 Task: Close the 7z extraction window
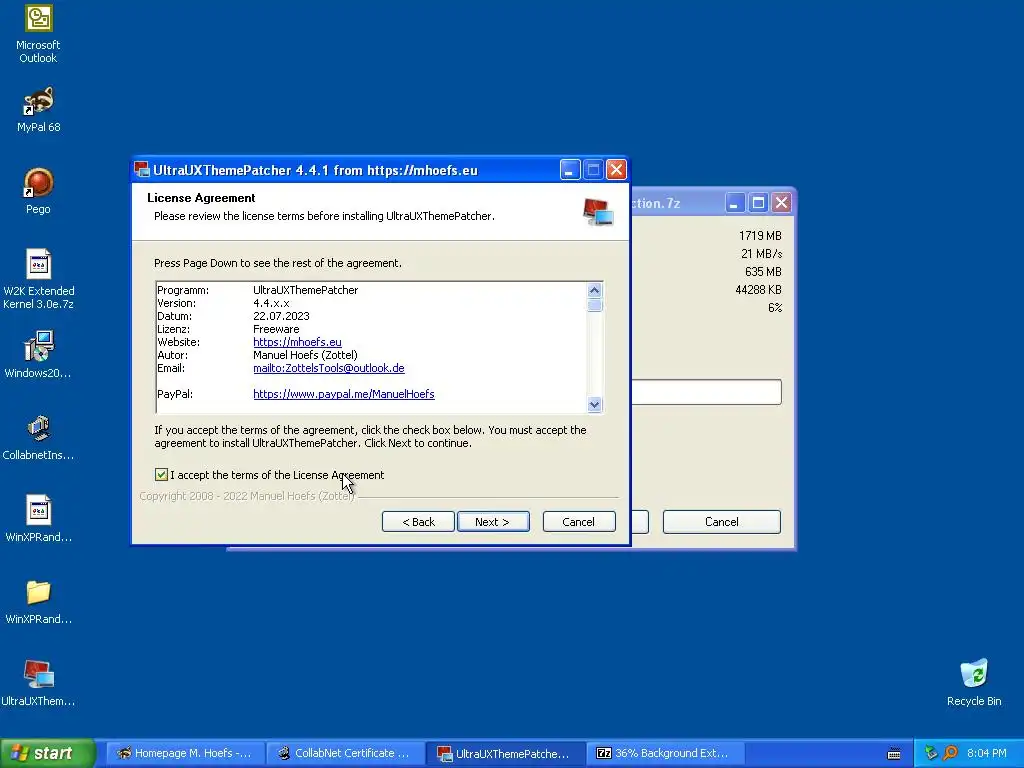pyautogui.click(x=781, y=203)
